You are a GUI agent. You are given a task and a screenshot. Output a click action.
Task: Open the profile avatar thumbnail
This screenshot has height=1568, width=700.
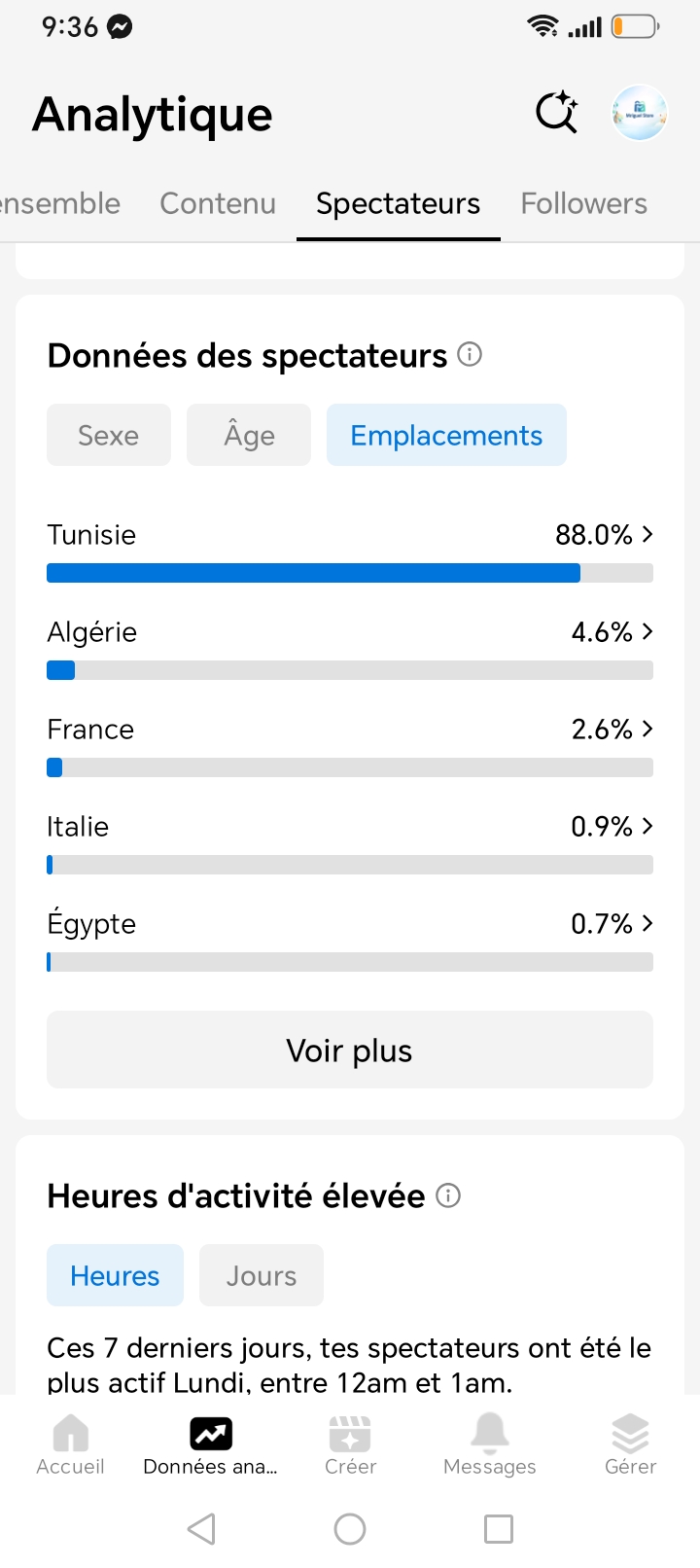[x=639, y=113]
